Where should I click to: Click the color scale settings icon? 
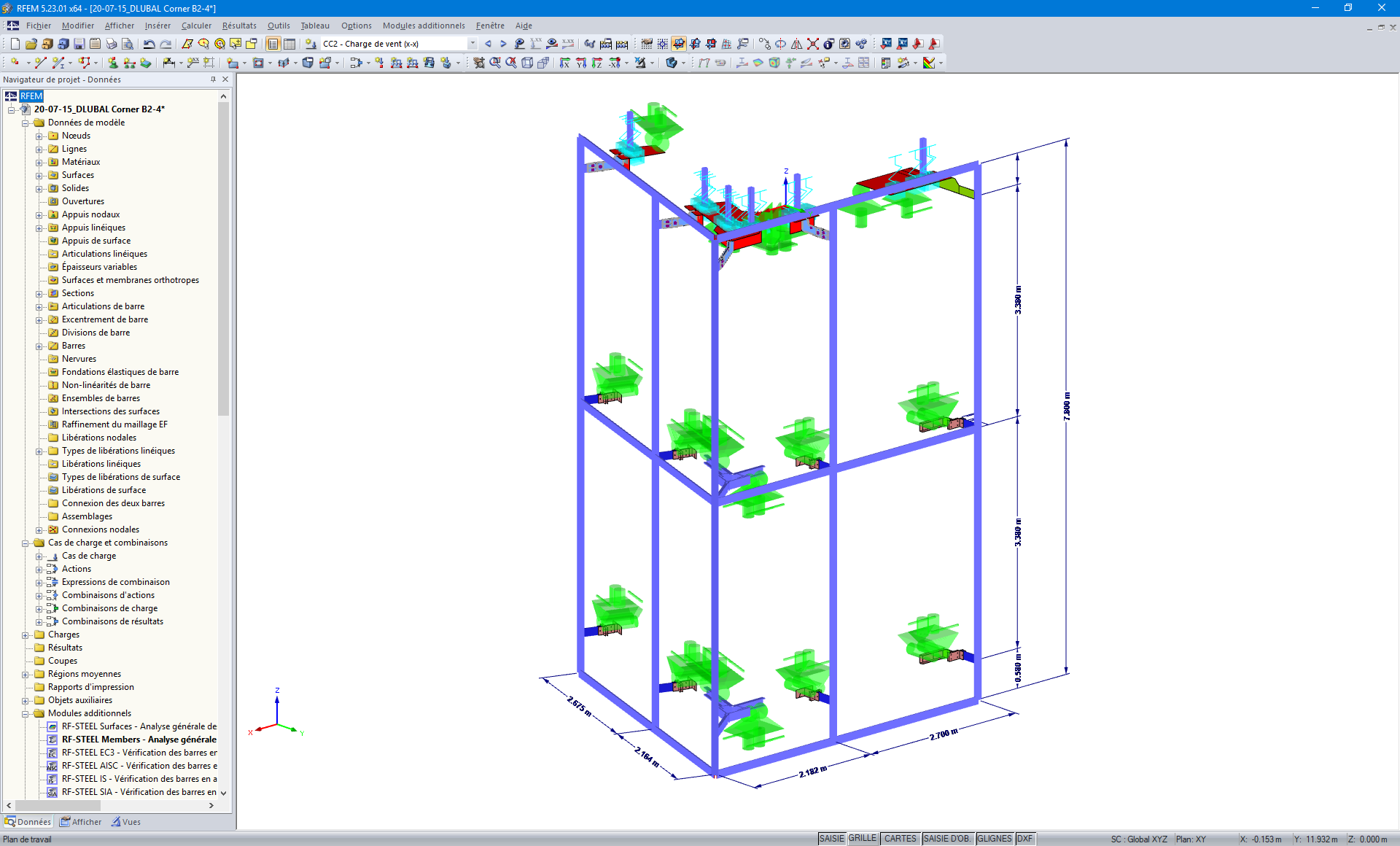click(929, 63)
